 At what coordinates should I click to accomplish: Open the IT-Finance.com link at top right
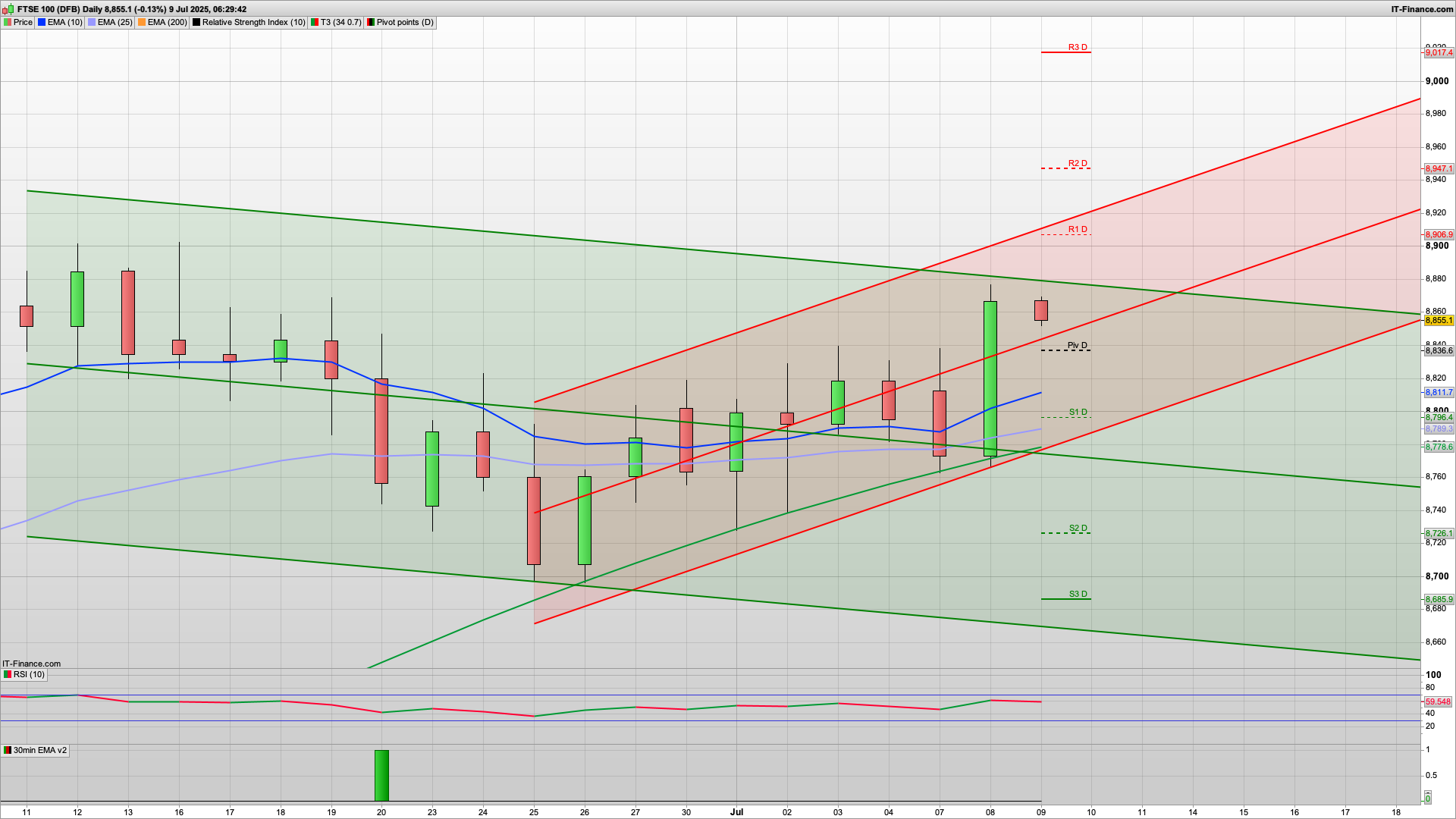1422,9
